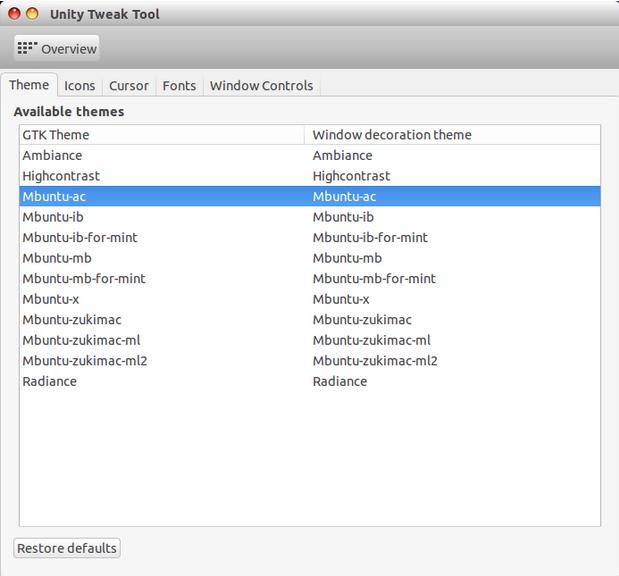Viewport: 619px width, 576px height.
Task: Choose the Highcontrast theme row
Action: [x=61, y=176]
